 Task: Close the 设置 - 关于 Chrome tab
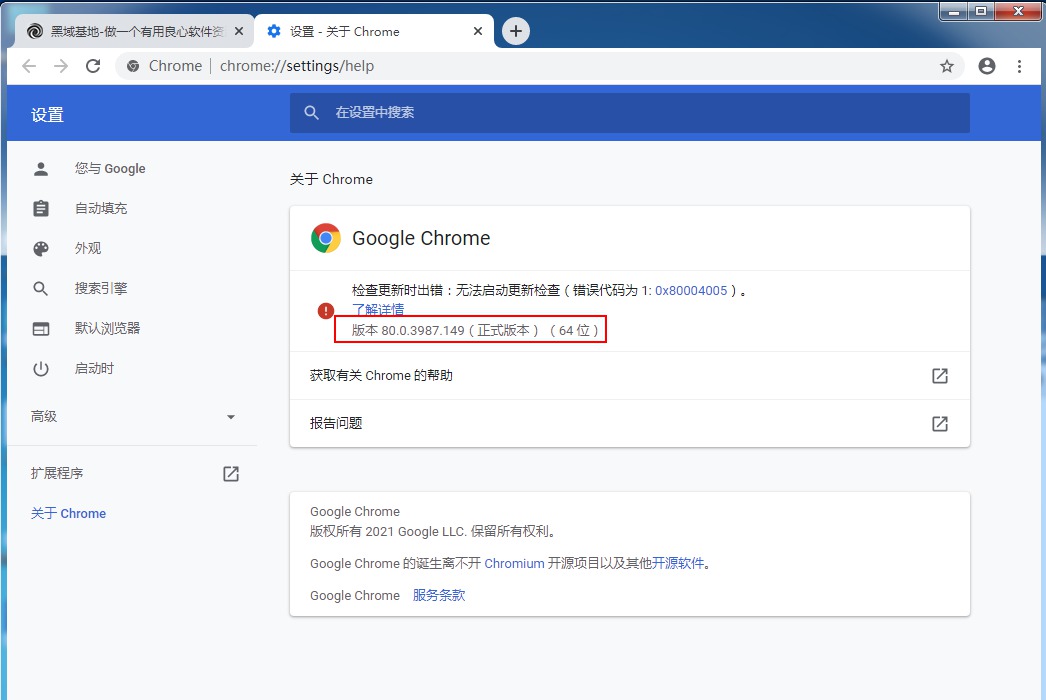(x=478, y=31)
